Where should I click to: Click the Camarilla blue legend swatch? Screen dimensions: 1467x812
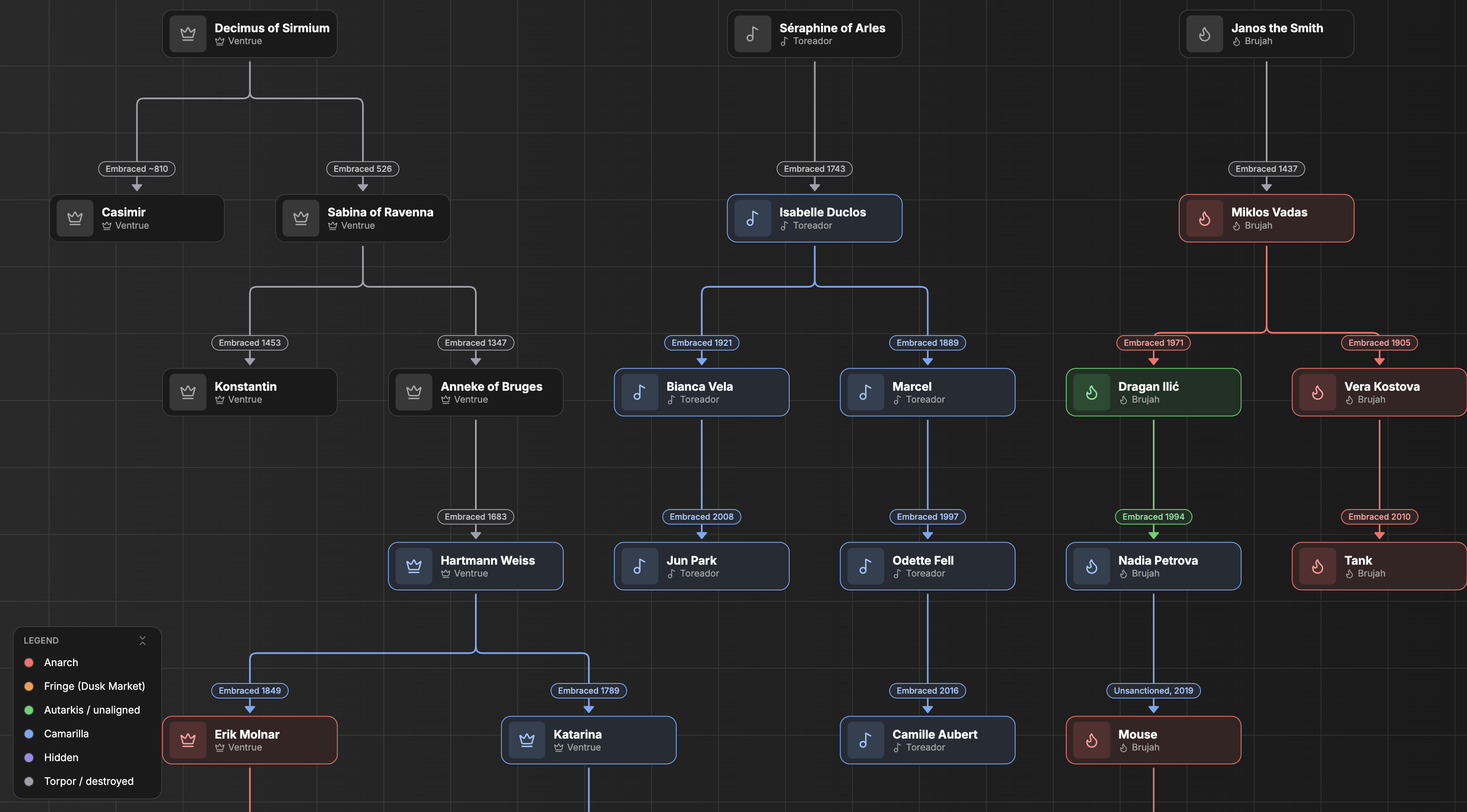click(29, 734)
